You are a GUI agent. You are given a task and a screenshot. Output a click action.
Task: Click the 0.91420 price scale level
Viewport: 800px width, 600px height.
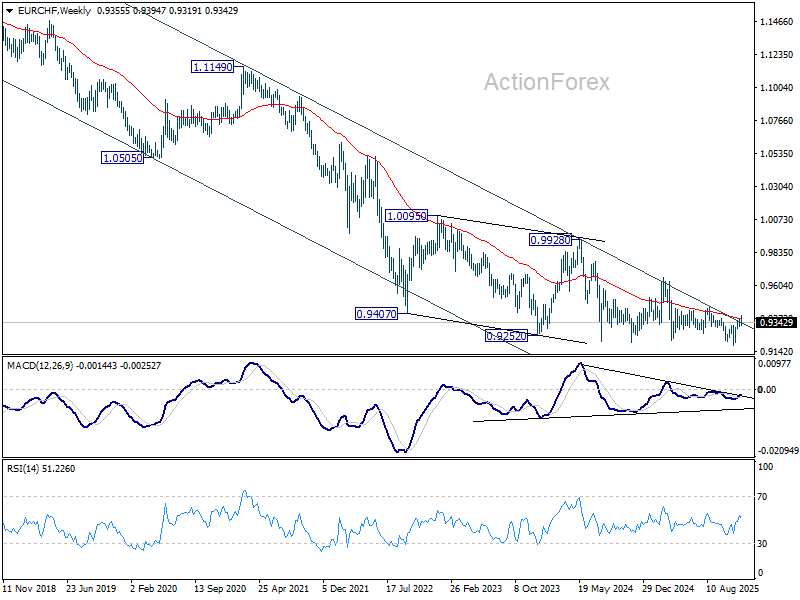[x=777, y=352]
